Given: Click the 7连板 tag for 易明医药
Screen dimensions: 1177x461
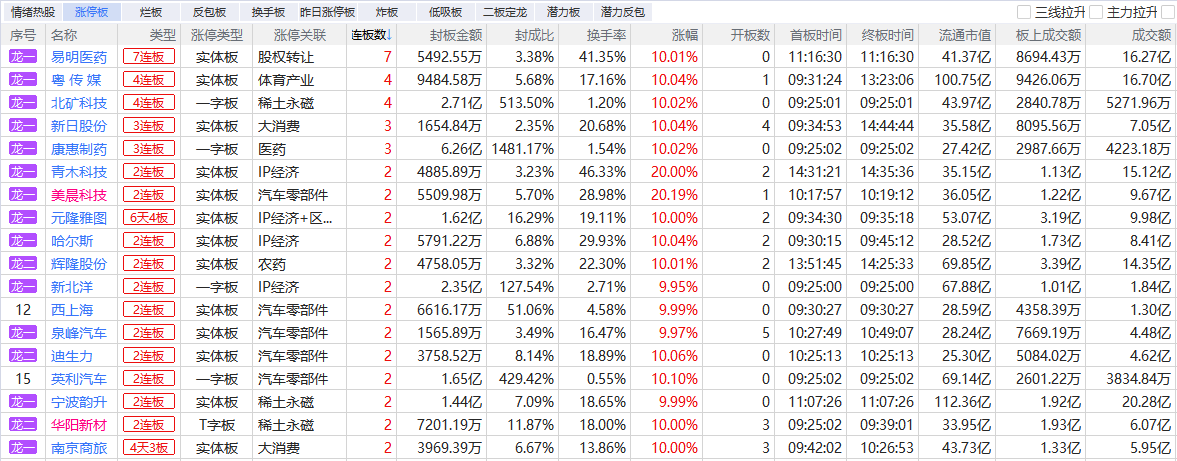Looking at the screenshot, I should tap(149, 57).
